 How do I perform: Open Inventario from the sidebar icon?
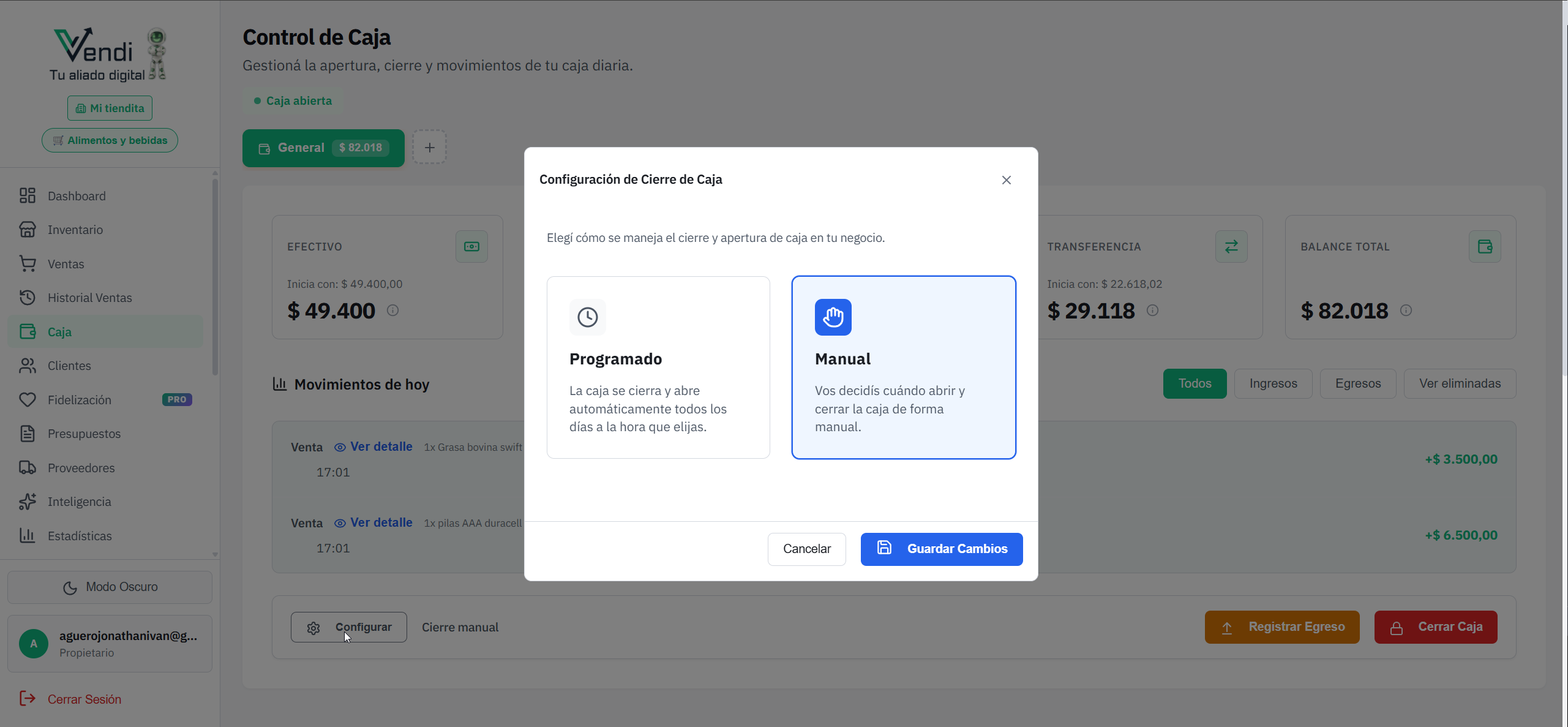coord(28,230)
